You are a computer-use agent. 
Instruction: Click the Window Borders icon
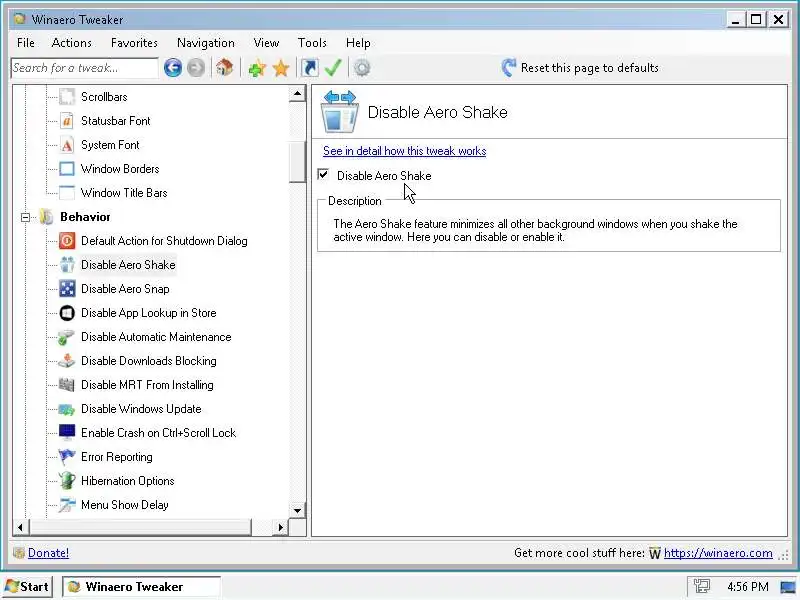pyautogui.click(x=67, y=169)
